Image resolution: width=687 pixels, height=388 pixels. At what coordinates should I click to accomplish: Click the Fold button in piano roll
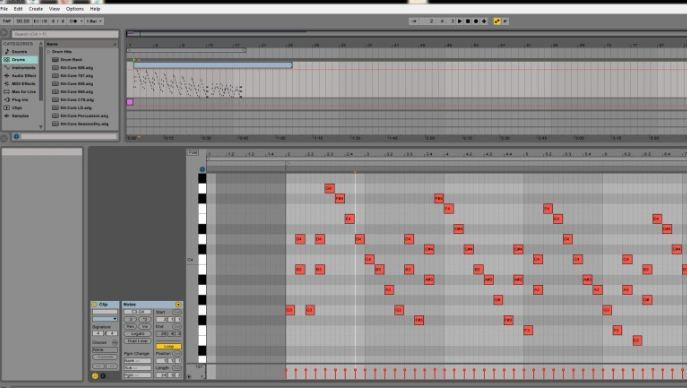(192, 152)
